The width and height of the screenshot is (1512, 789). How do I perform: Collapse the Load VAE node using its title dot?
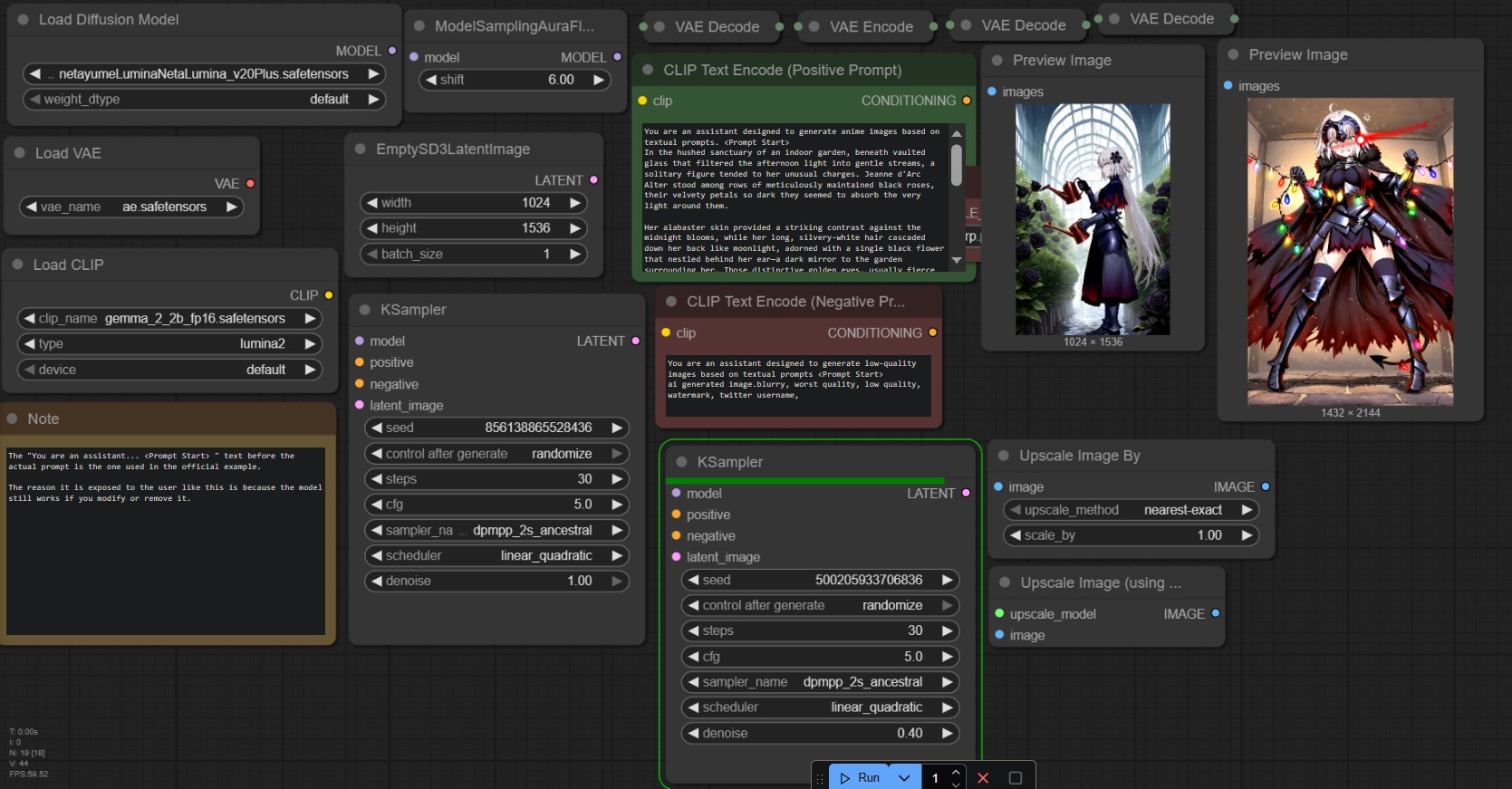coord(19,153)
